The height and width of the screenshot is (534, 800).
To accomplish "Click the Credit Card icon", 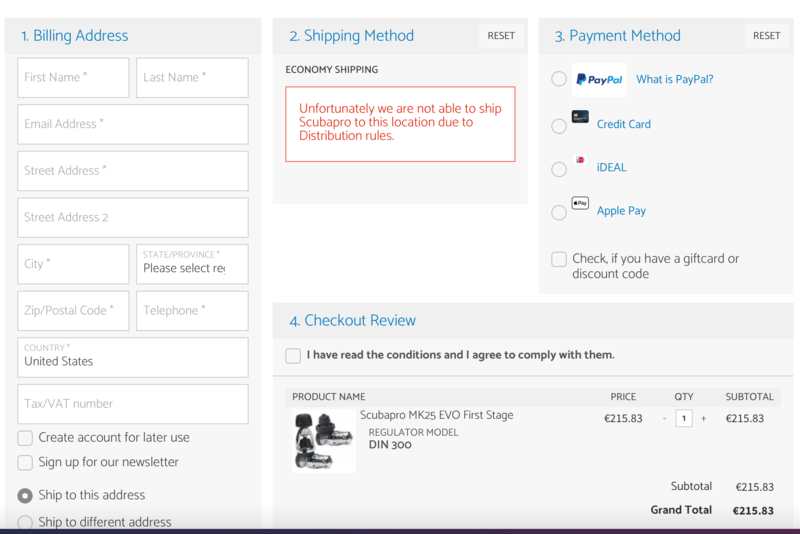I will (580, 117).
